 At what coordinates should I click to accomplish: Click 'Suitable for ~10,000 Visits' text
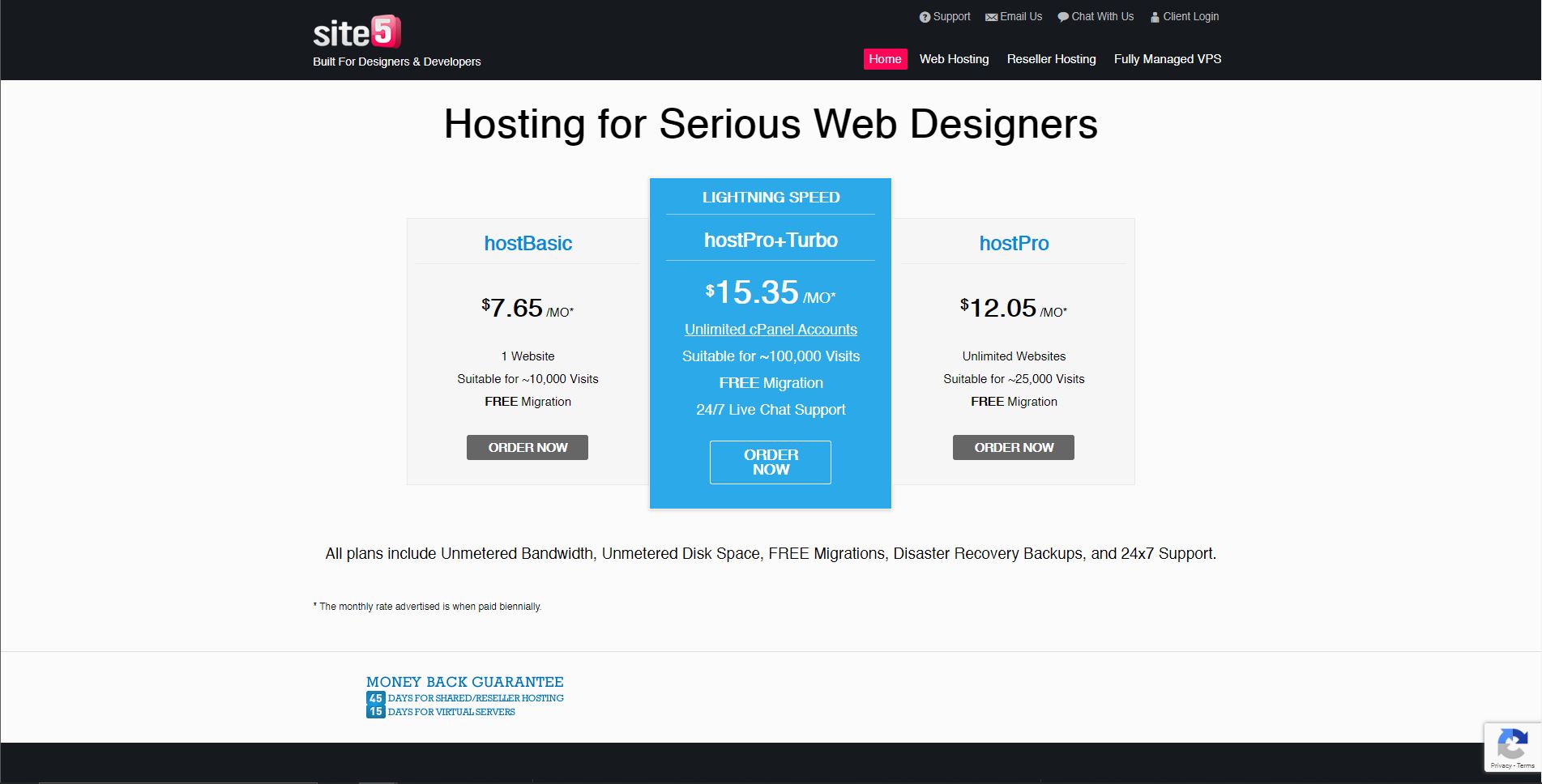click(528, 379)
